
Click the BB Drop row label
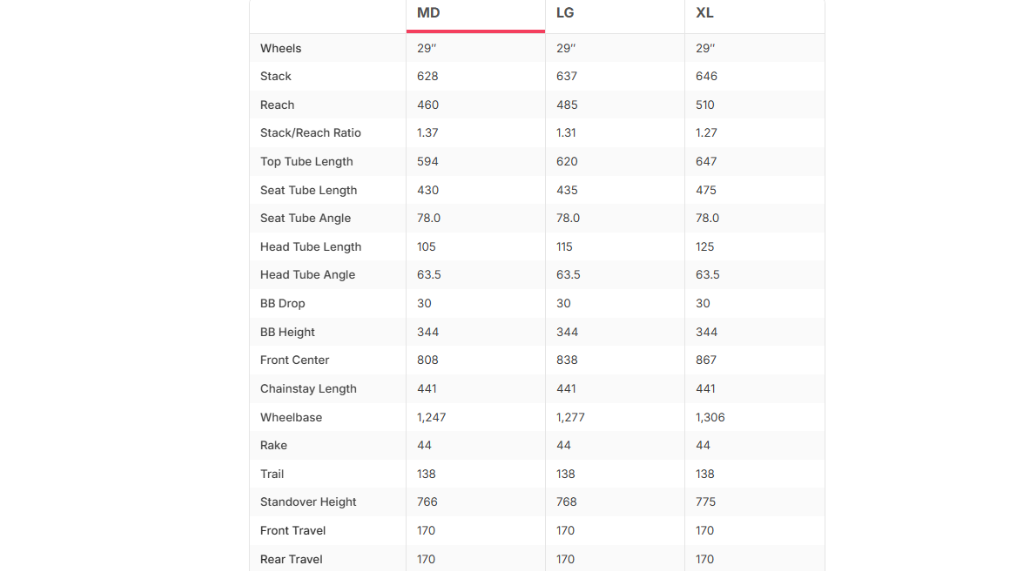pyautogui.click(x=282, y=304)
